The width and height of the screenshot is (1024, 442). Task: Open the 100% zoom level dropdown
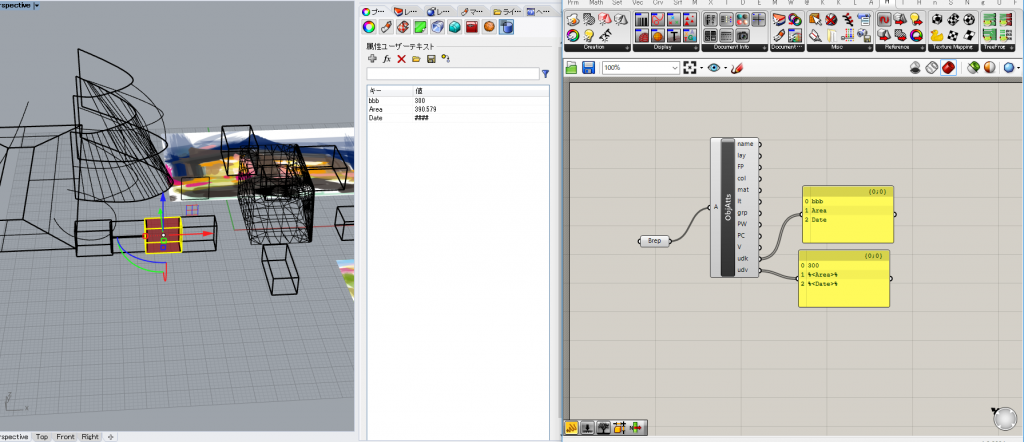click(x=673, y=68)
